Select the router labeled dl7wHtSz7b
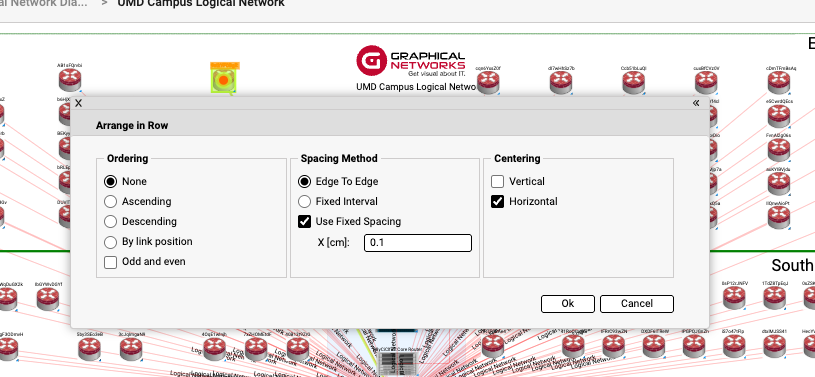Image resolution: width=815 pixels, height=377 pixels. pos(561,82)
